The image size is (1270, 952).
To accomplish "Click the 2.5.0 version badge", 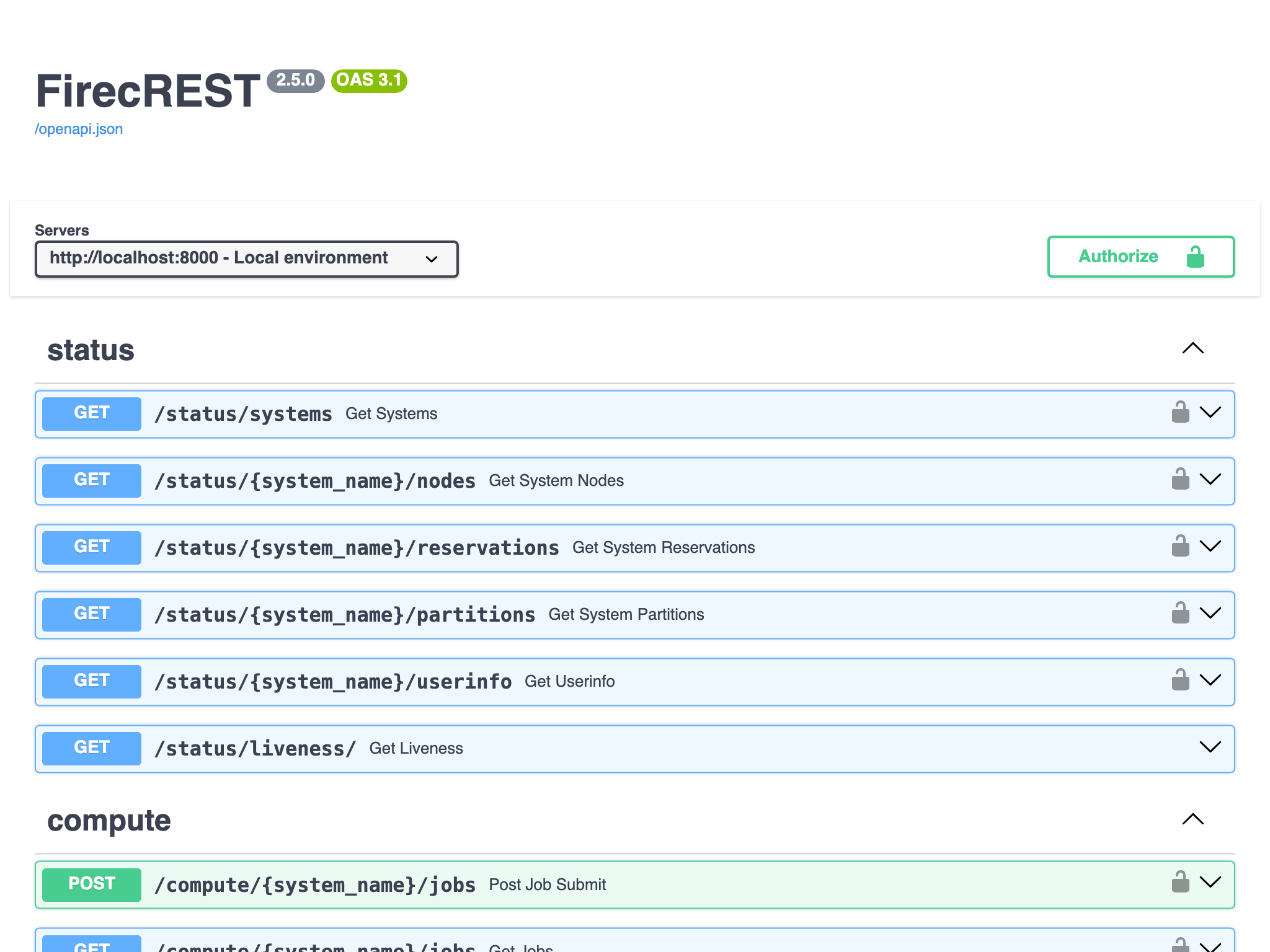I will coord(296,81).
